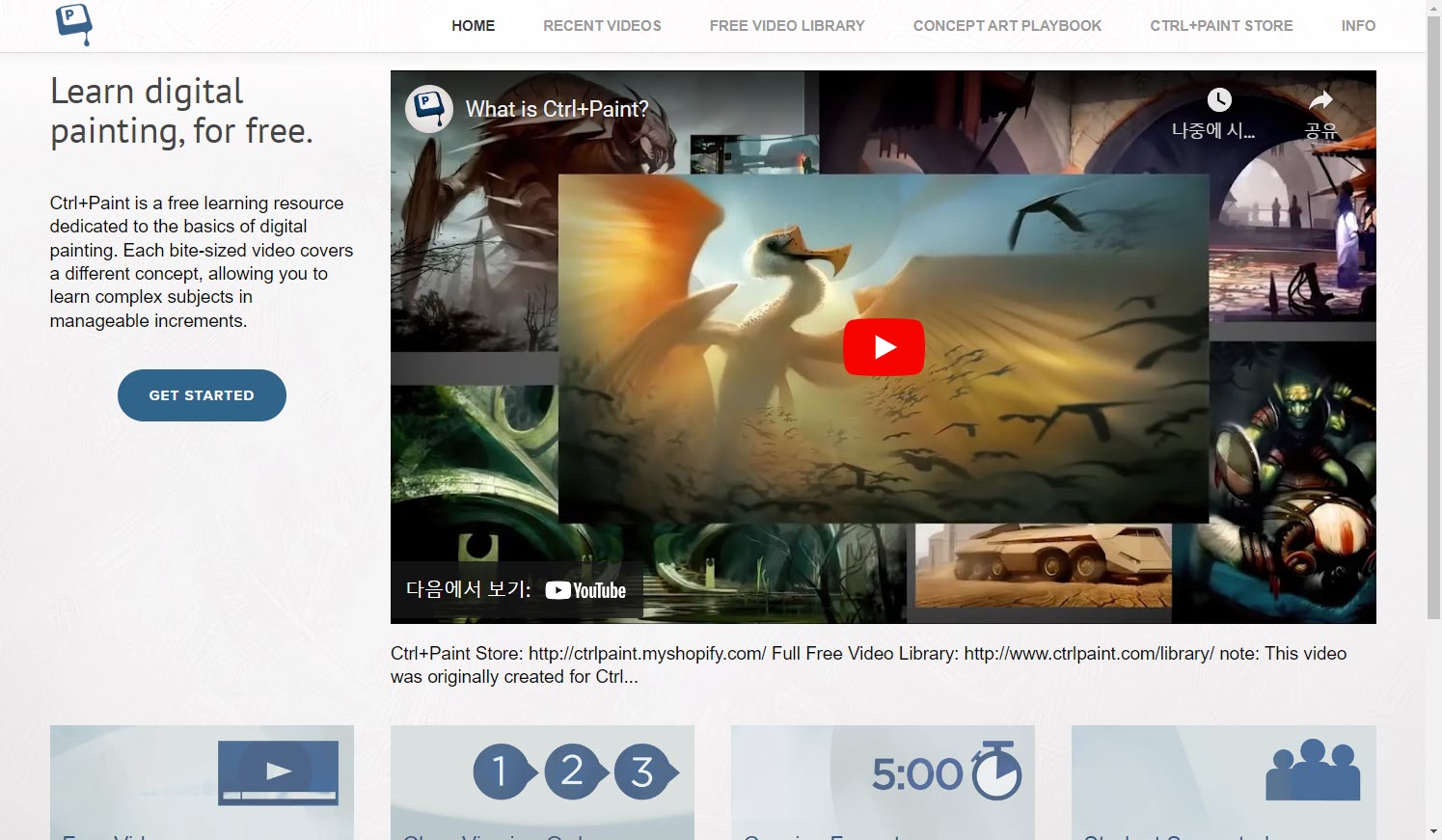
Task: Click the 5:00 timer card
Action: coord(883,782)
